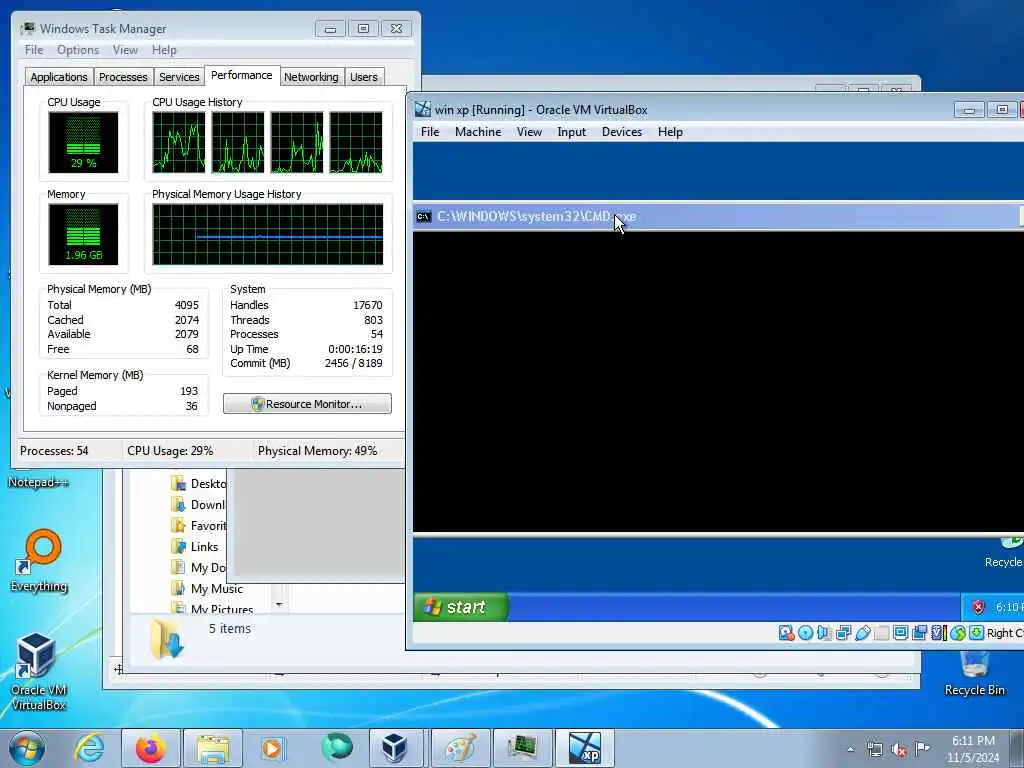The image size is (1024, 768).
Task: Click VirtualBox keyboard capture arrow icon
Action: point(976,632)
